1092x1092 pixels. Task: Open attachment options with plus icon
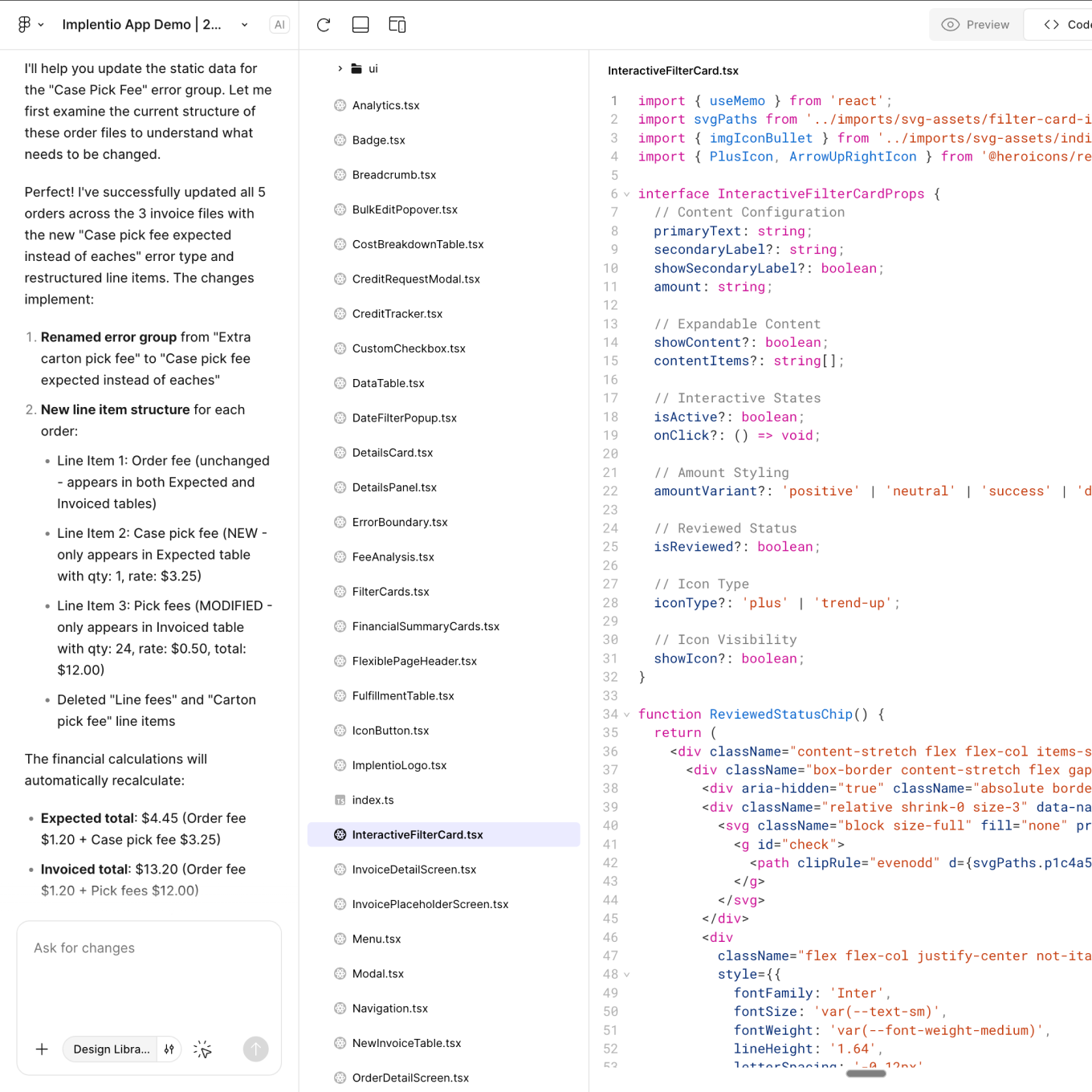(42, 1049)
